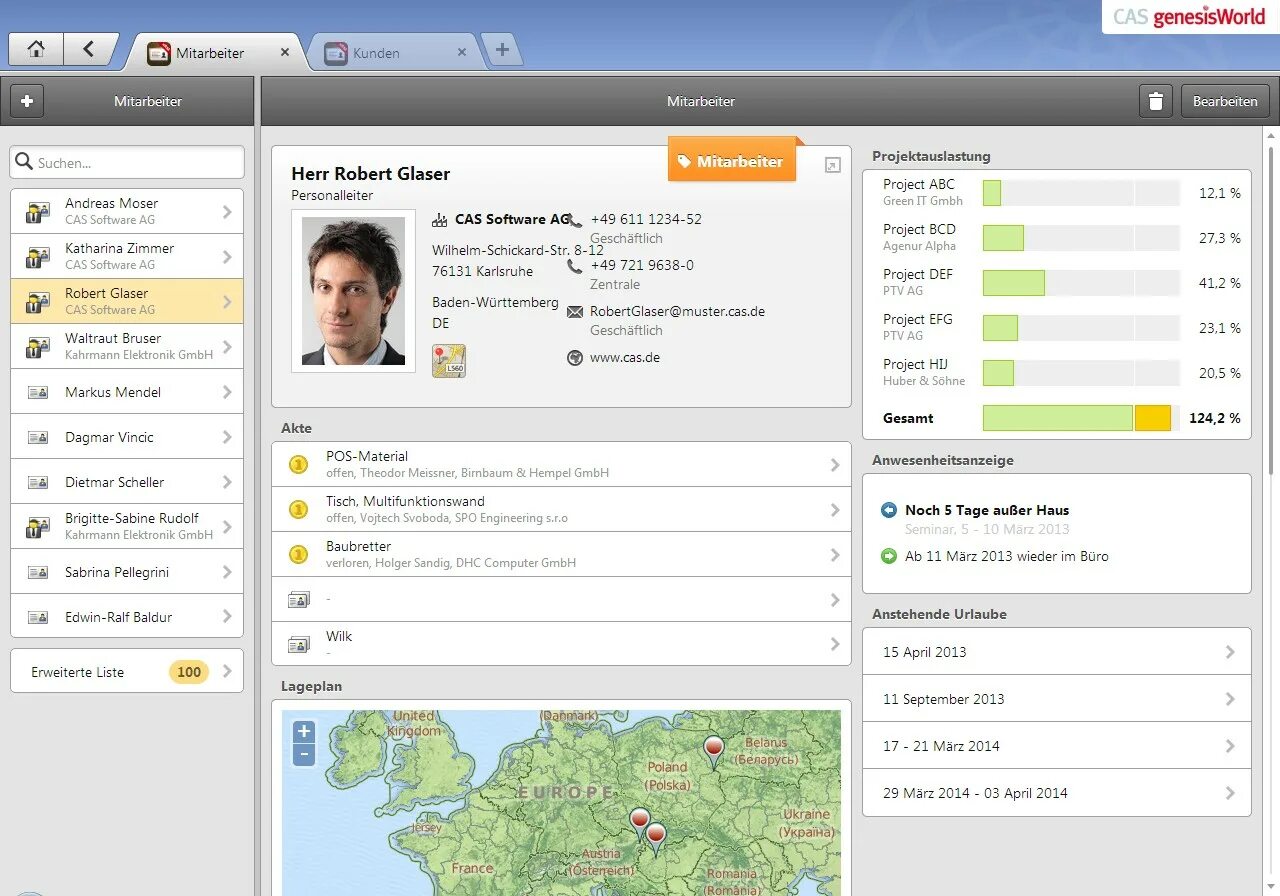Open Tisch, Multifunktionswand entry
This screenshot has height=896, width=1280.
coord(561,509)
